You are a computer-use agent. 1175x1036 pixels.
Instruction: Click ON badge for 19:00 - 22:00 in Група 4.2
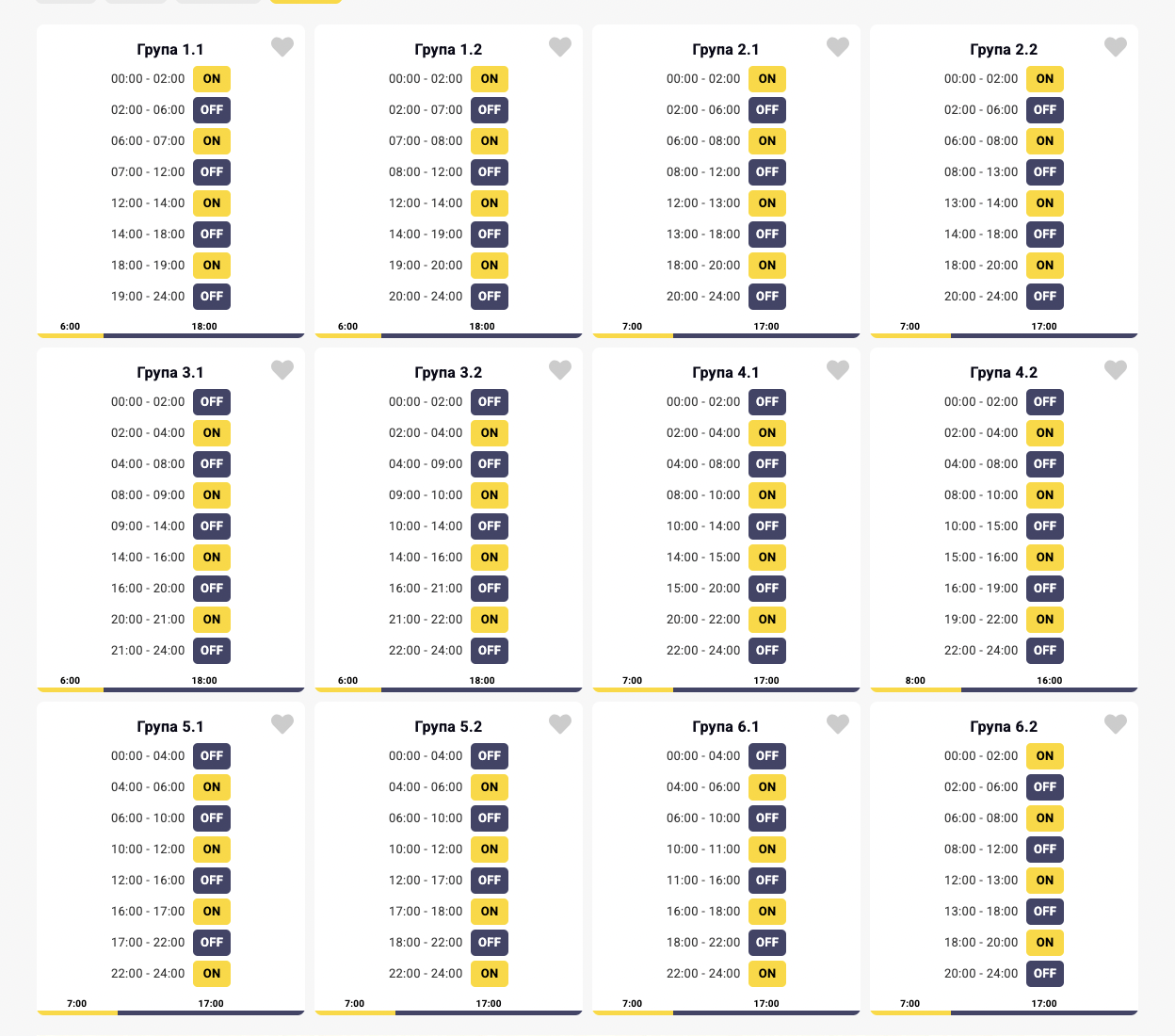click(1045, 620)
